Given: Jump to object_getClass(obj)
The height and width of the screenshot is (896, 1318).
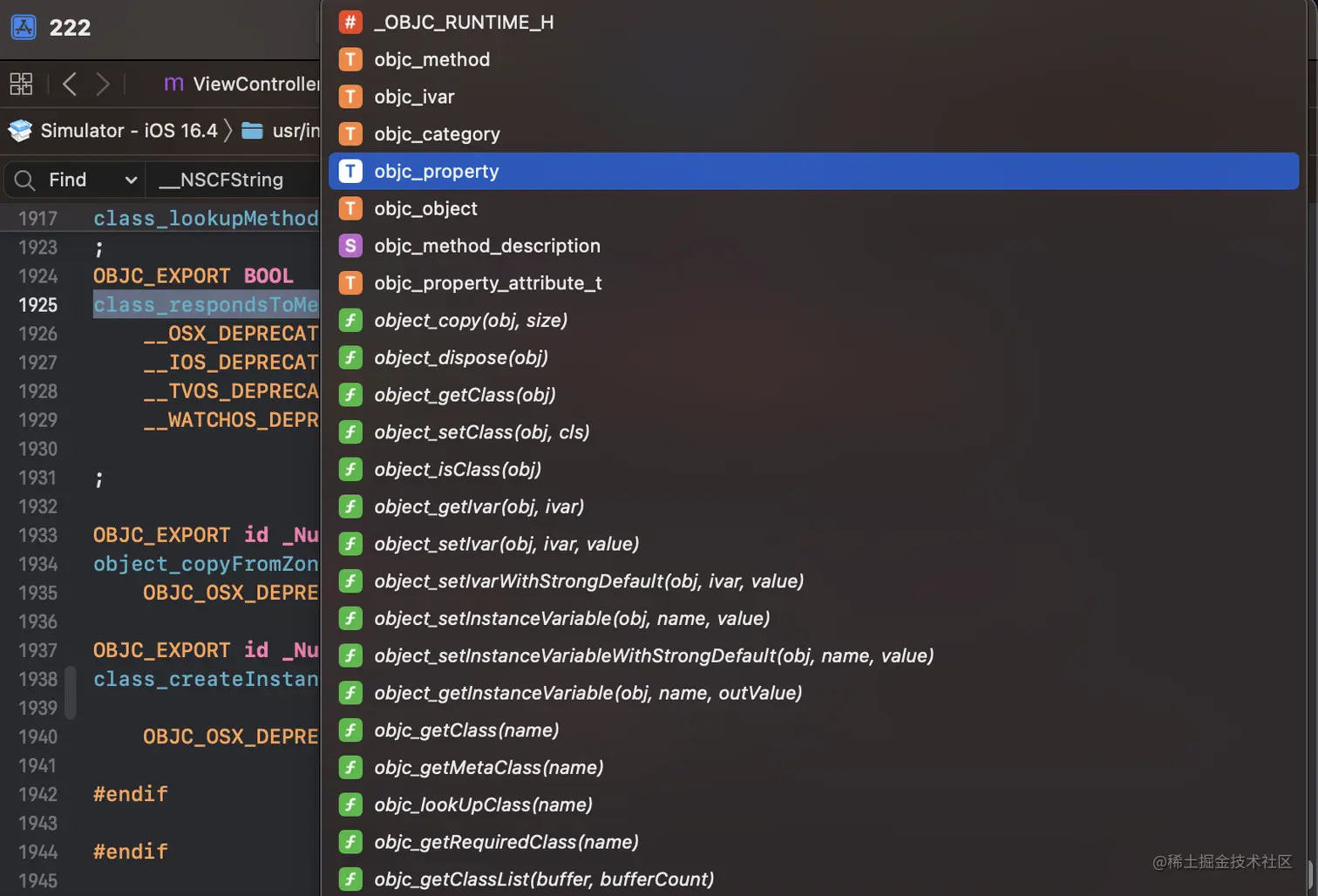Looking at the screenshot, I should click(x=813, y=395).
